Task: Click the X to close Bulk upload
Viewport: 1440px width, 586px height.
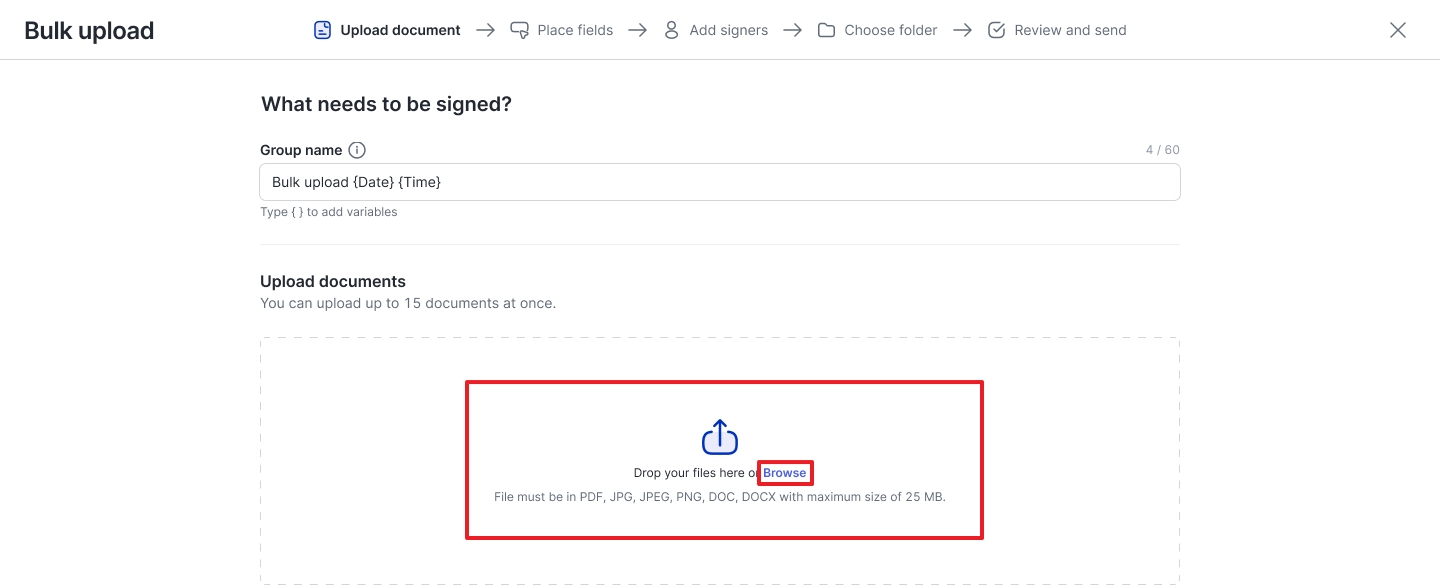Action: 1397,29
